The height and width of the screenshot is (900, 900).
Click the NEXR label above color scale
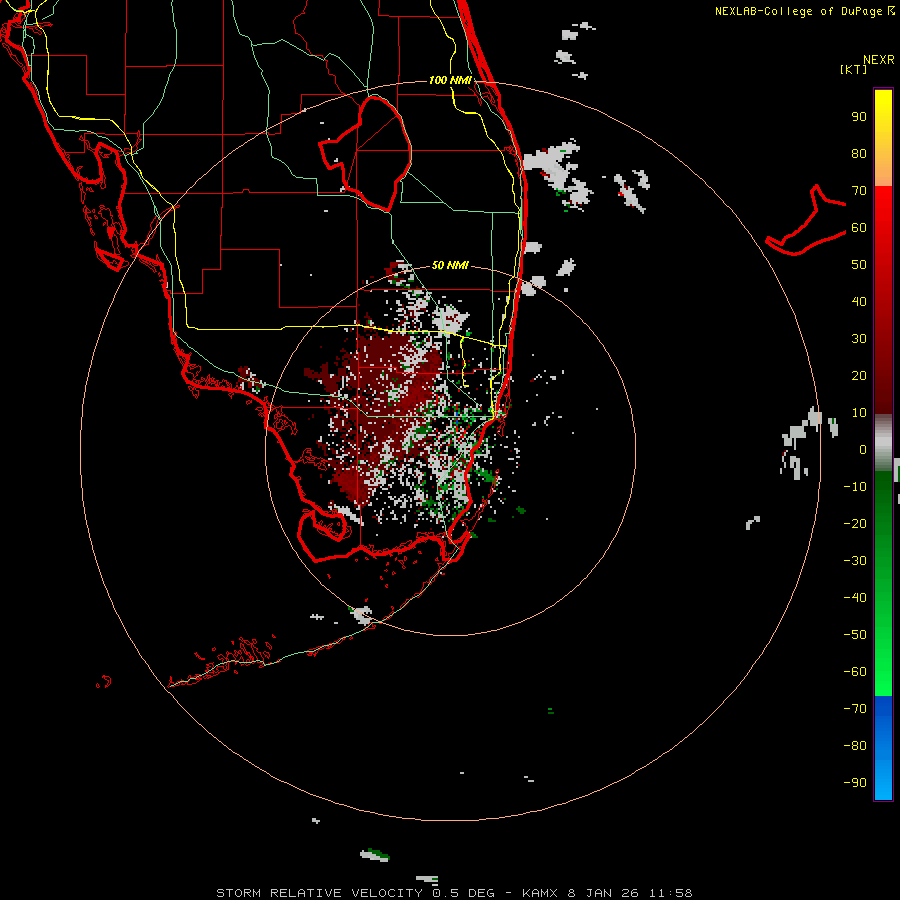pos(879,60)
